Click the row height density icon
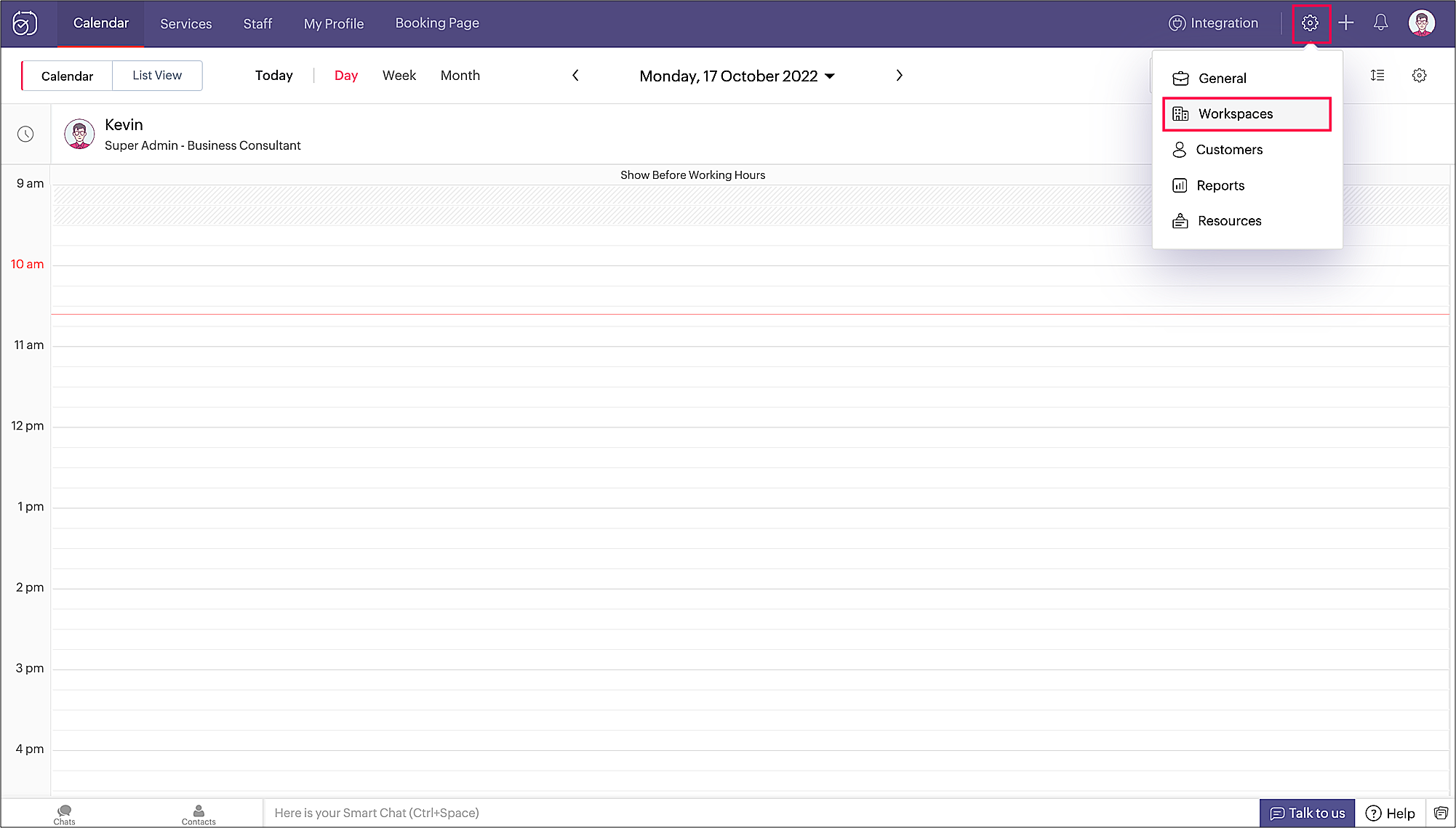 pyautogui.click(x=1377, y=76)
